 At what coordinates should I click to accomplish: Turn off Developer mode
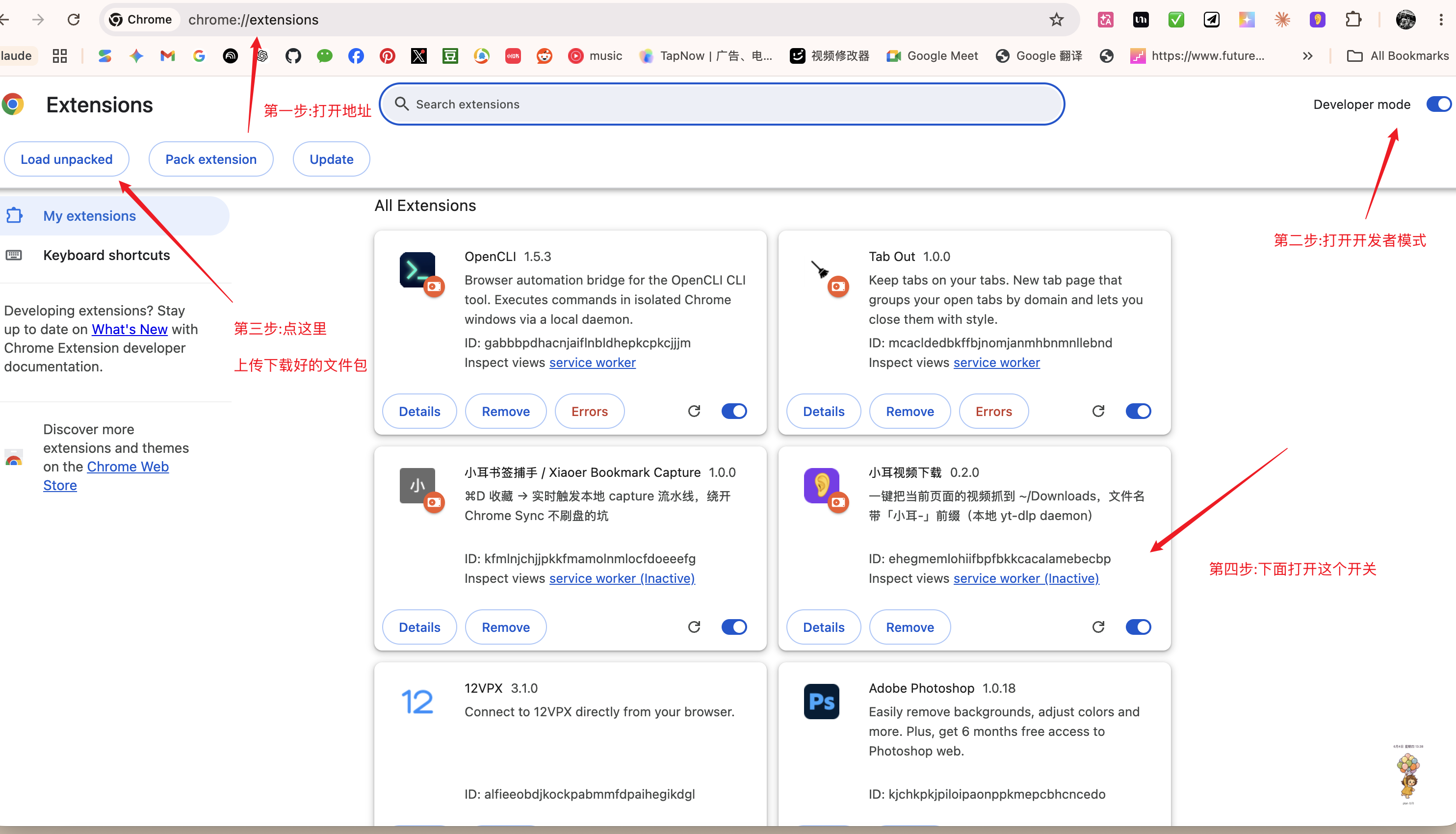tap(1439, 104)
